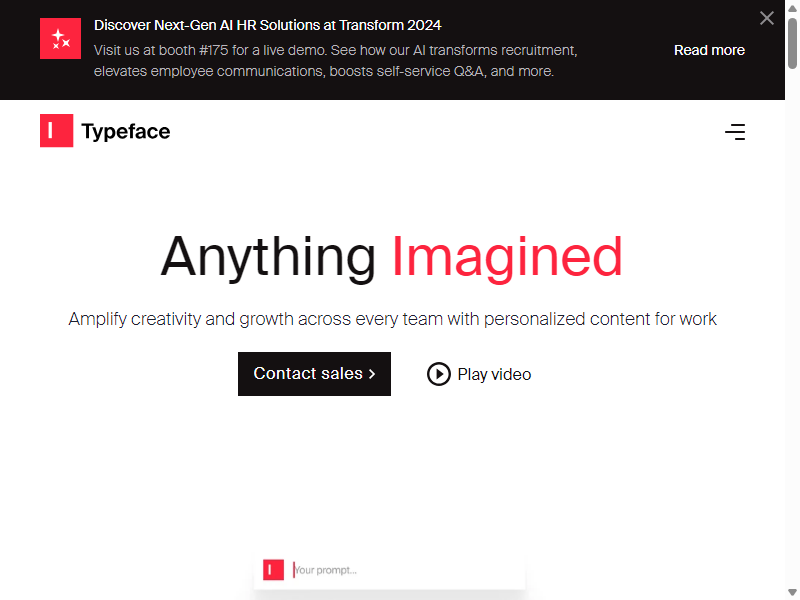Click the banner headline about Transform 2024
Screen dimensions: 800x600
coord(268,25)
